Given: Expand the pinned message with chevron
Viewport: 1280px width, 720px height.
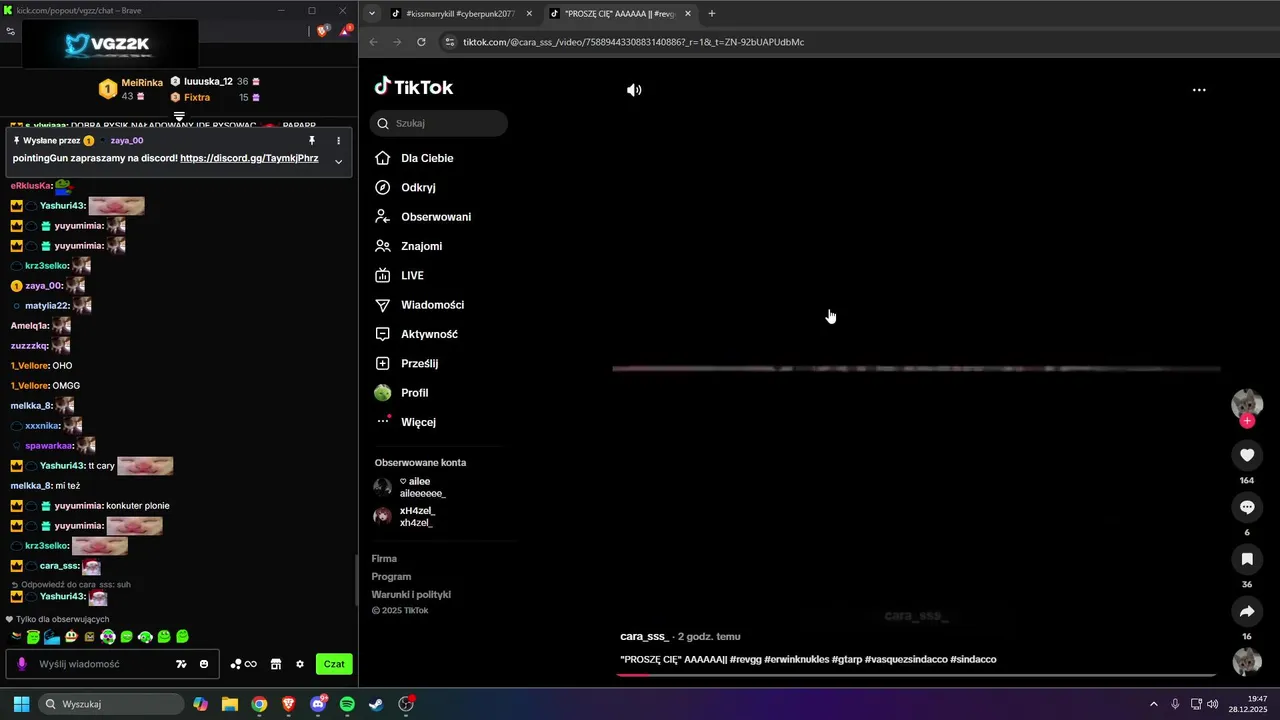Looking at the screenshot, I should tap(338, 161).
